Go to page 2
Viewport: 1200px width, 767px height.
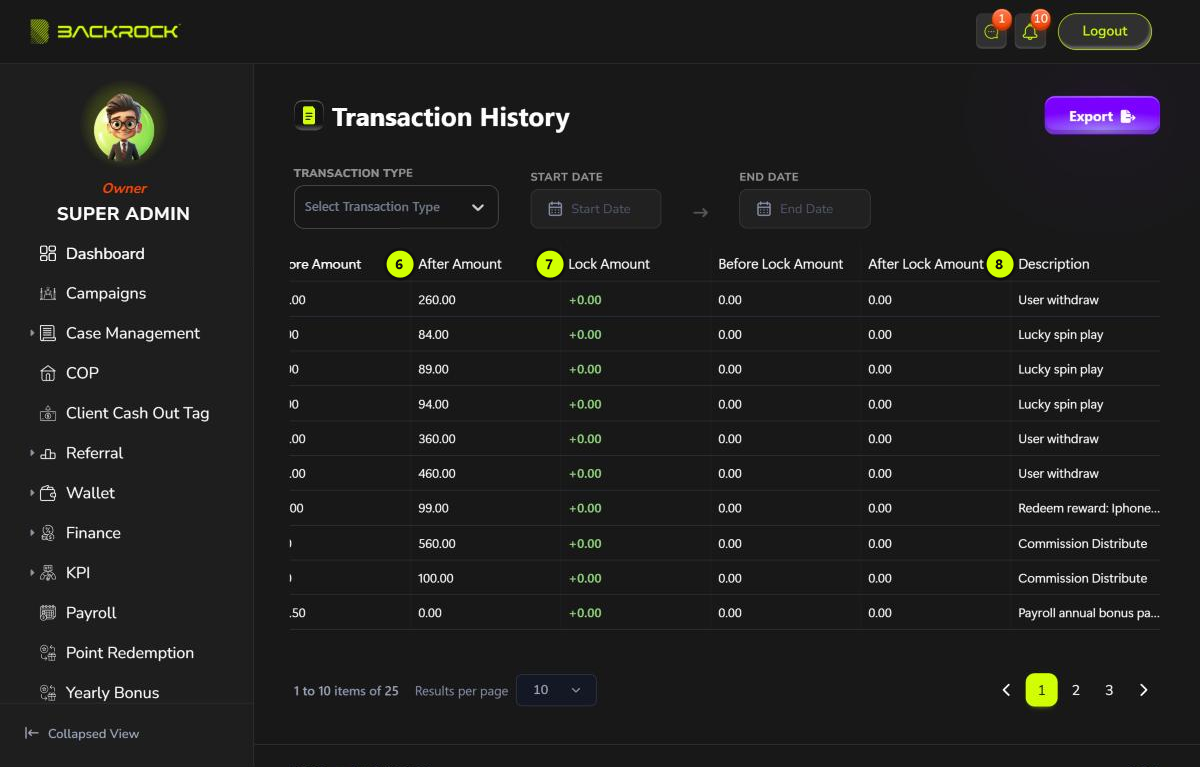coord(1075,690)
